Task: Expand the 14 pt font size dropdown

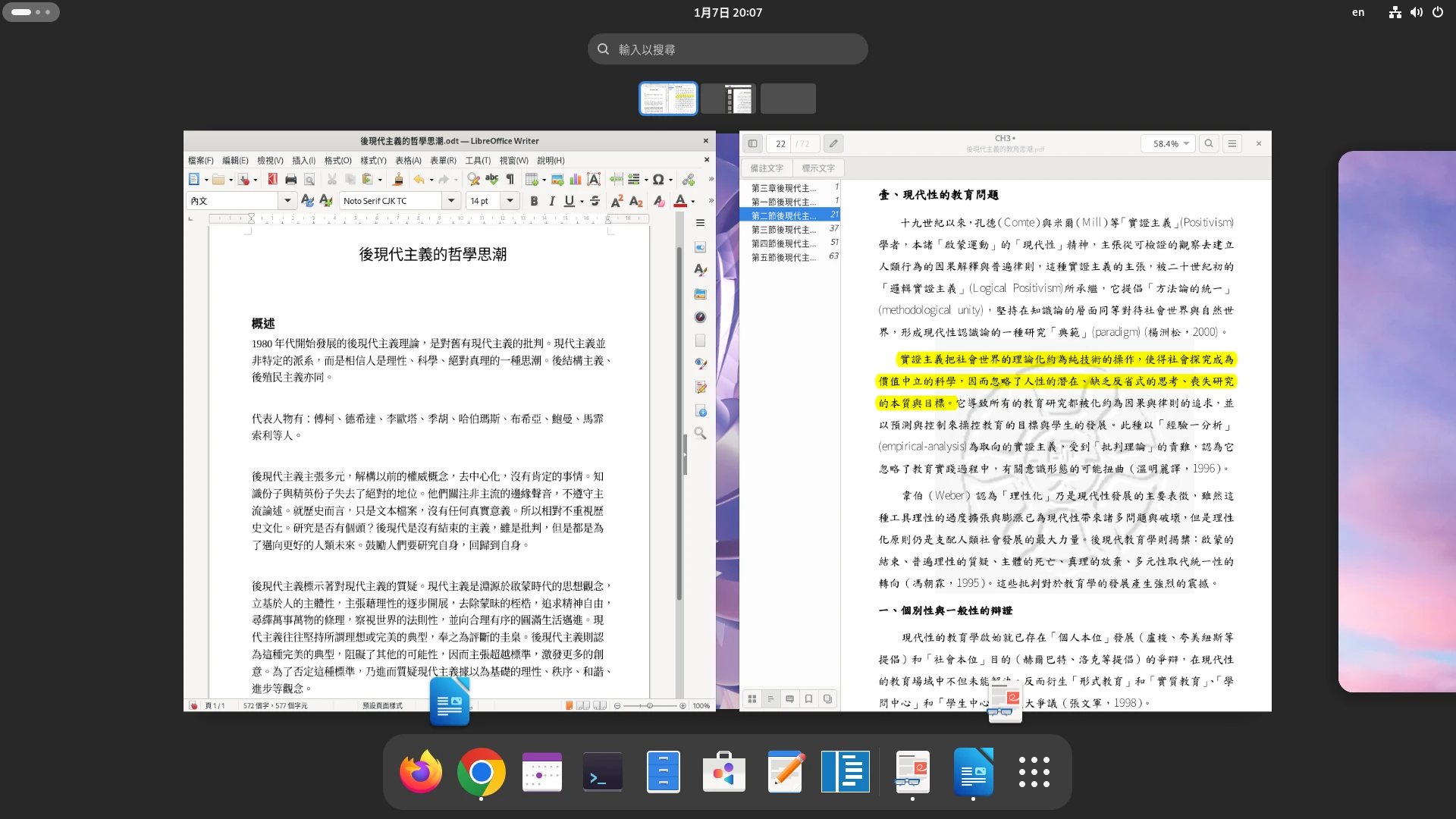Action: click(510, 201)
